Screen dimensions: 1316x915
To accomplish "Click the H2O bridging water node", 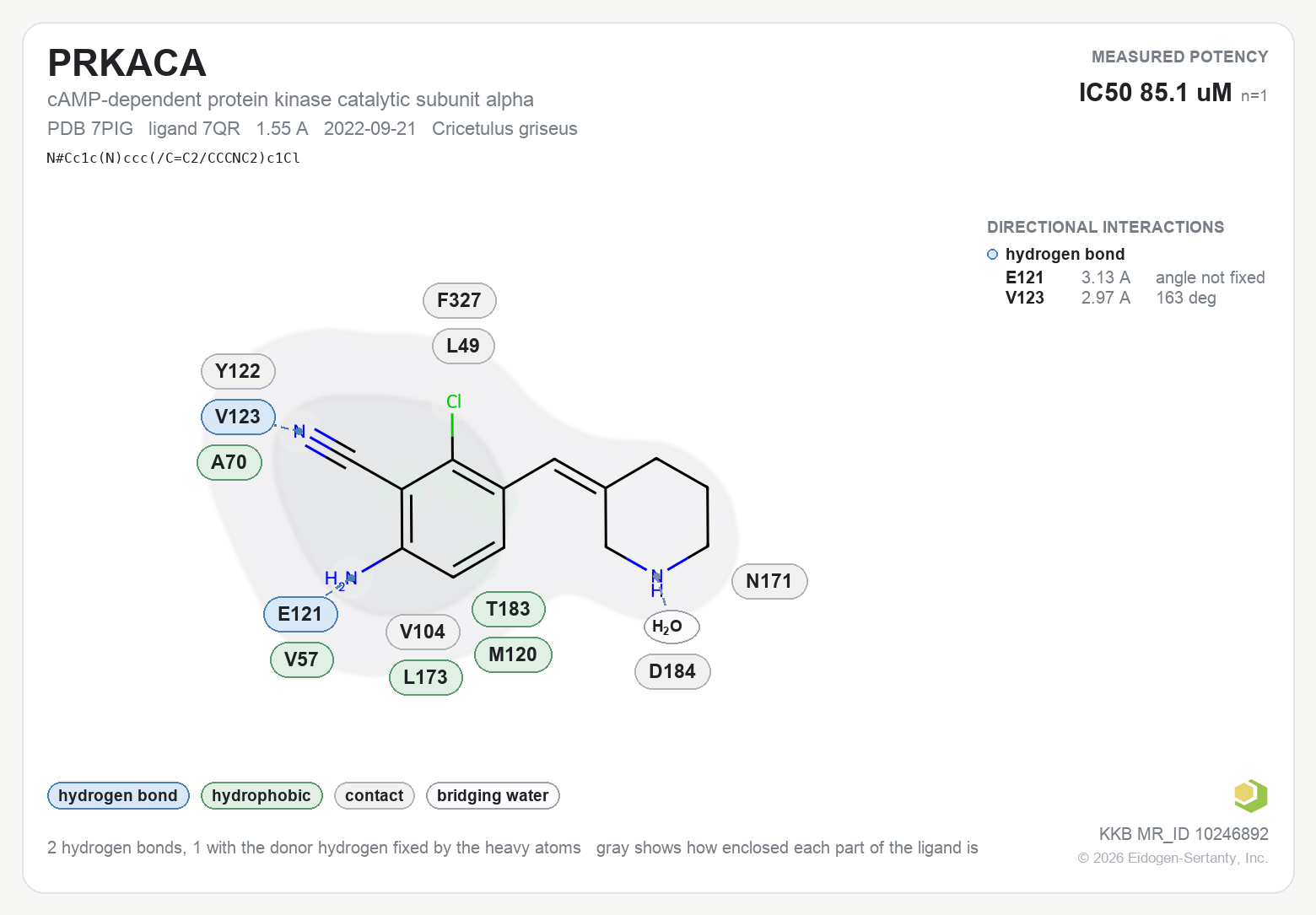I will 671,627.
